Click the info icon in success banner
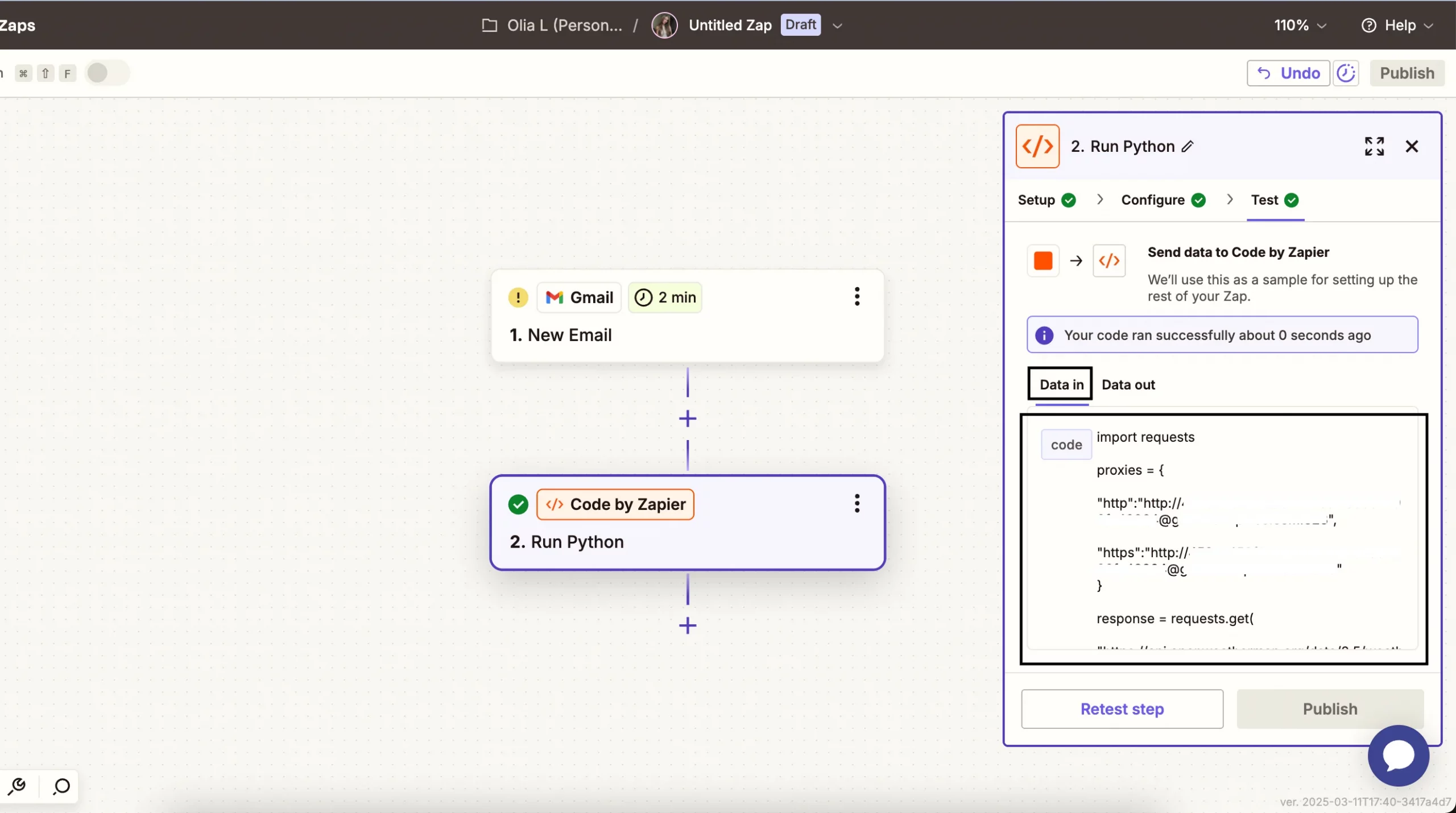The width and height of the screenshot is (1456, 813). (1044, 335)
